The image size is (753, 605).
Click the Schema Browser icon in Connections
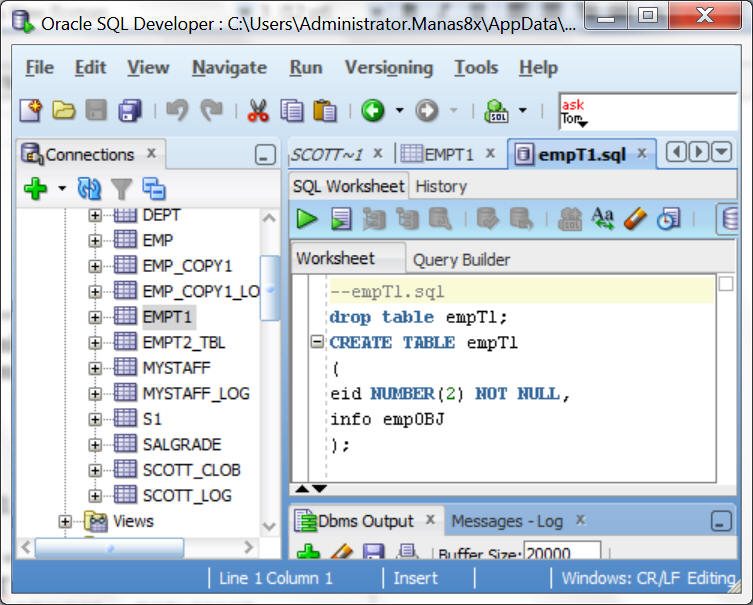point(154,188)
